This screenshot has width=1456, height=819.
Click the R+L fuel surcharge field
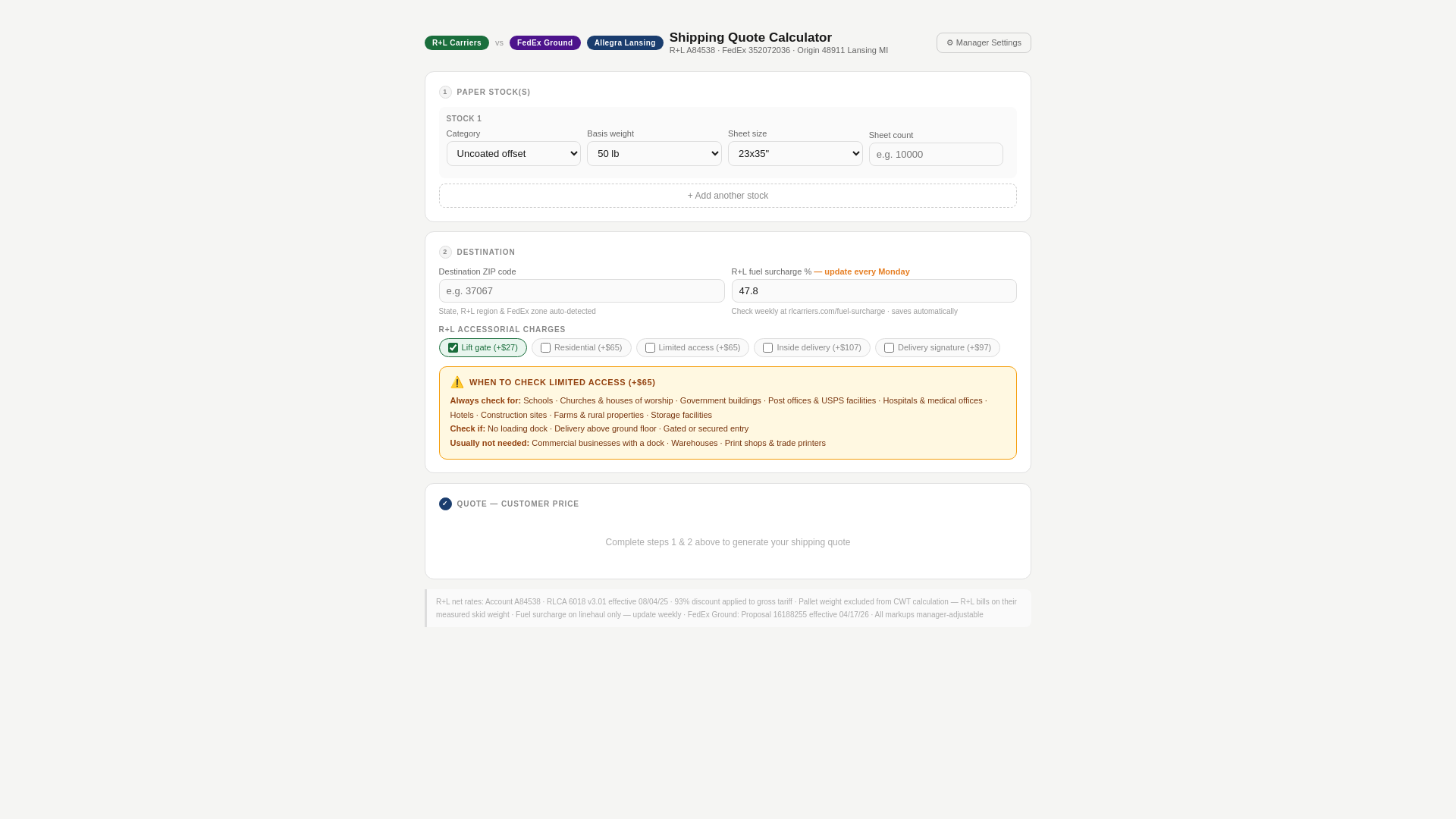click(874, 291)
